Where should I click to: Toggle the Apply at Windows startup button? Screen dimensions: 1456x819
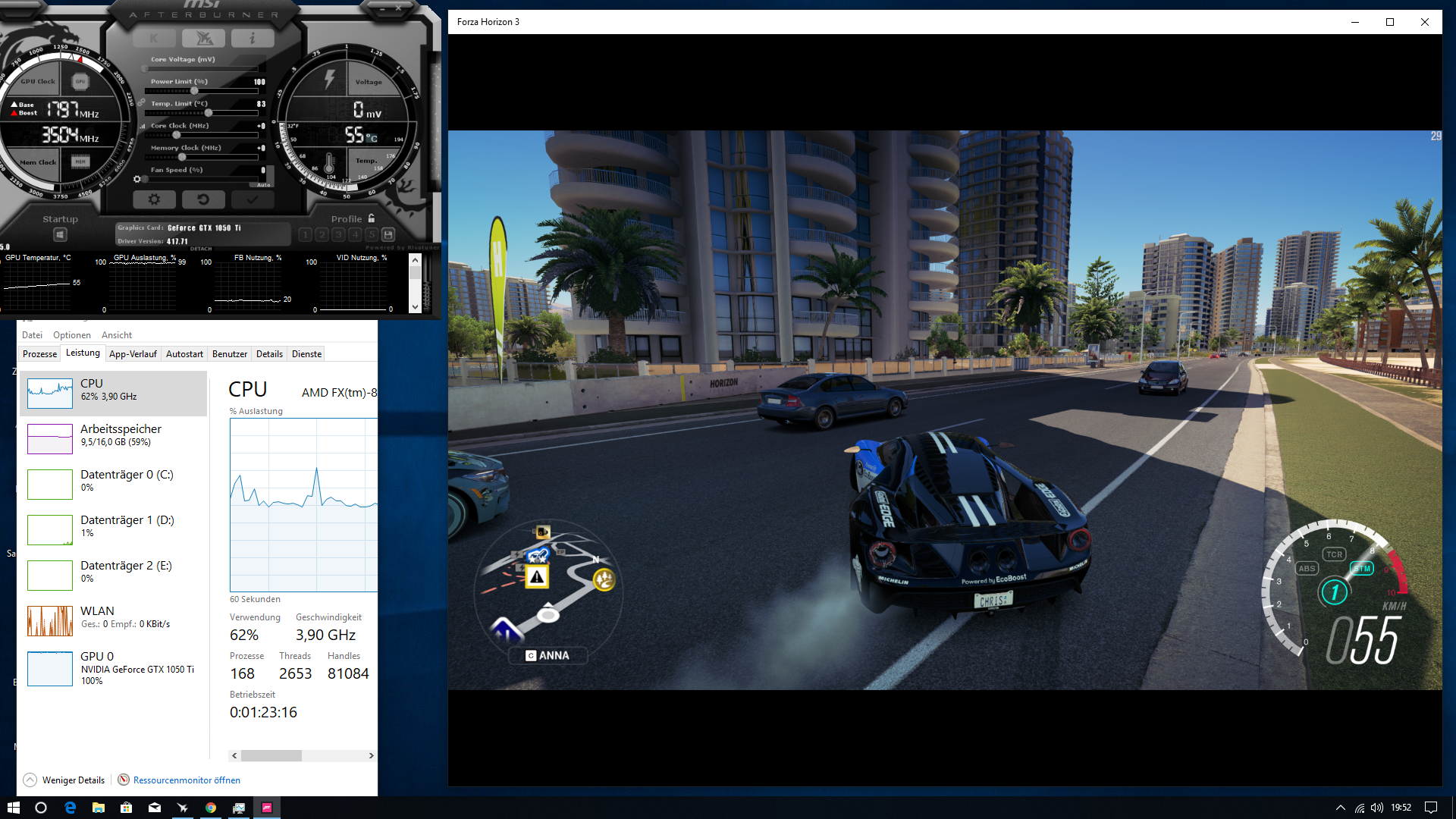tap(60, 235)
